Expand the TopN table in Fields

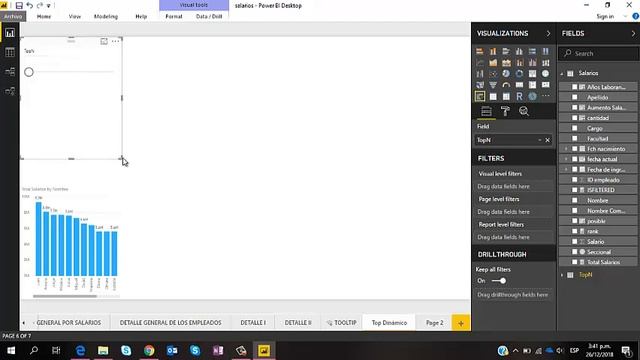point(562,275)
